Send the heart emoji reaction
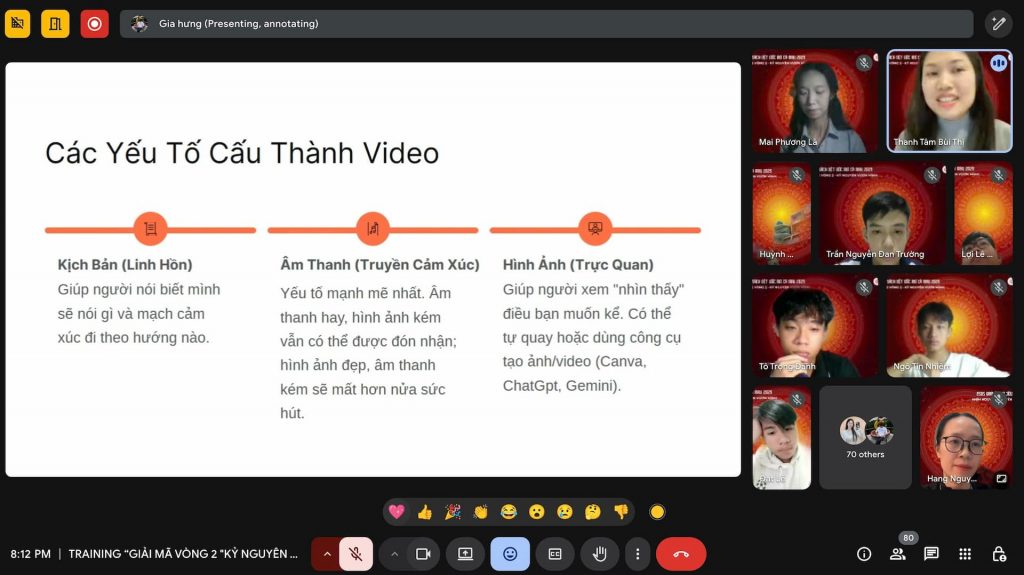This screenshot has width=1024, height=575. pos(397,512)
